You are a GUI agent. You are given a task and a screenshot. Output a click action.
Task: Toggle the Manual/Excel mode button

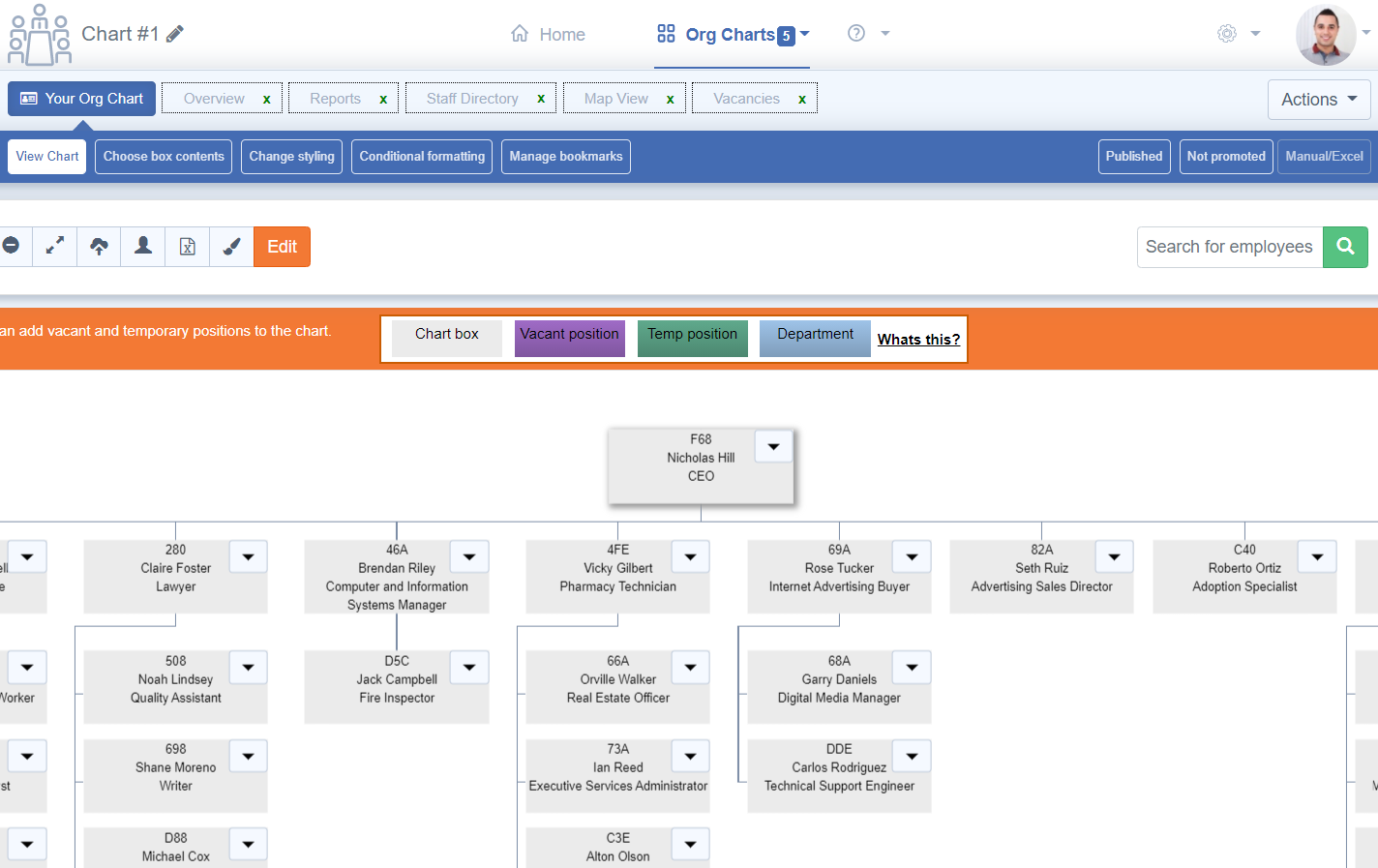tap(1323, 157)
